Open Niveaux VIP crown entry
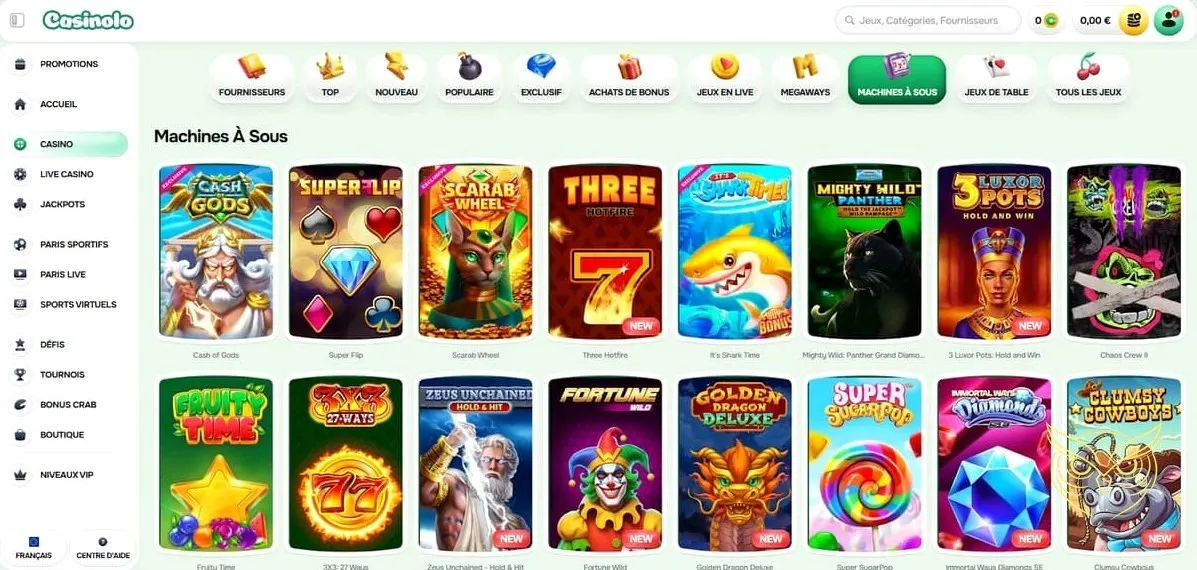 point(67,475)
